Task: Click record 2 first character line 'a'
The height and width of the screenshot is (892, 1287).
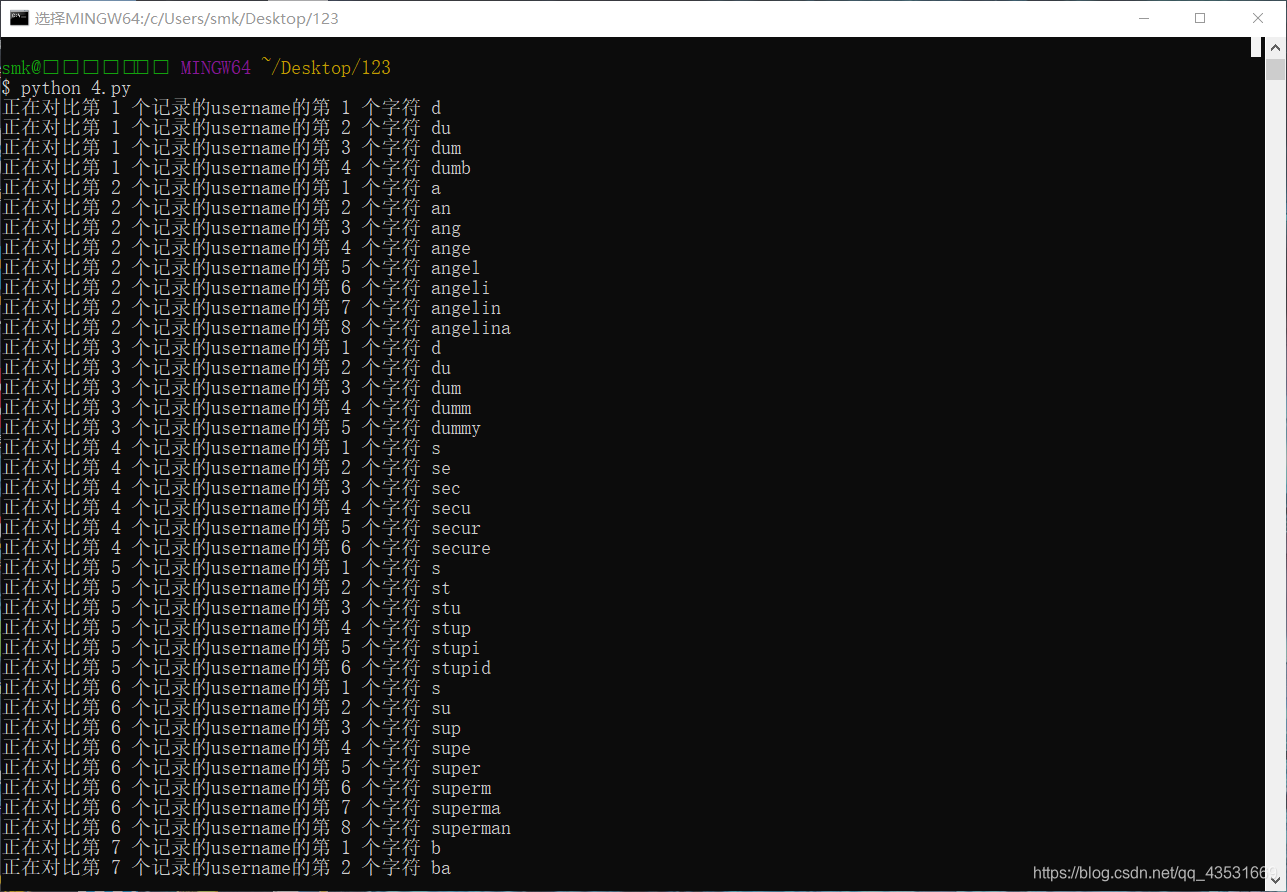Action: 221,188
